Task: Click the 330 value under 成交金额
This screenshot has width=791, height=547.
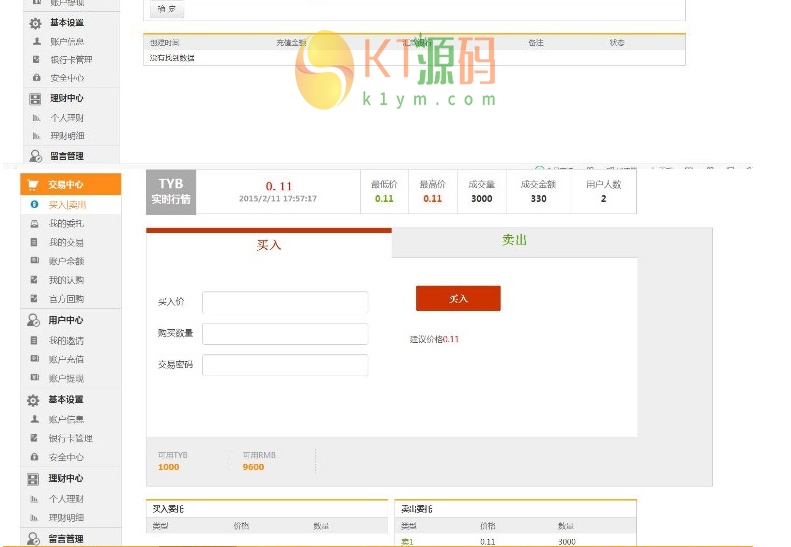Action: point(538,199)
